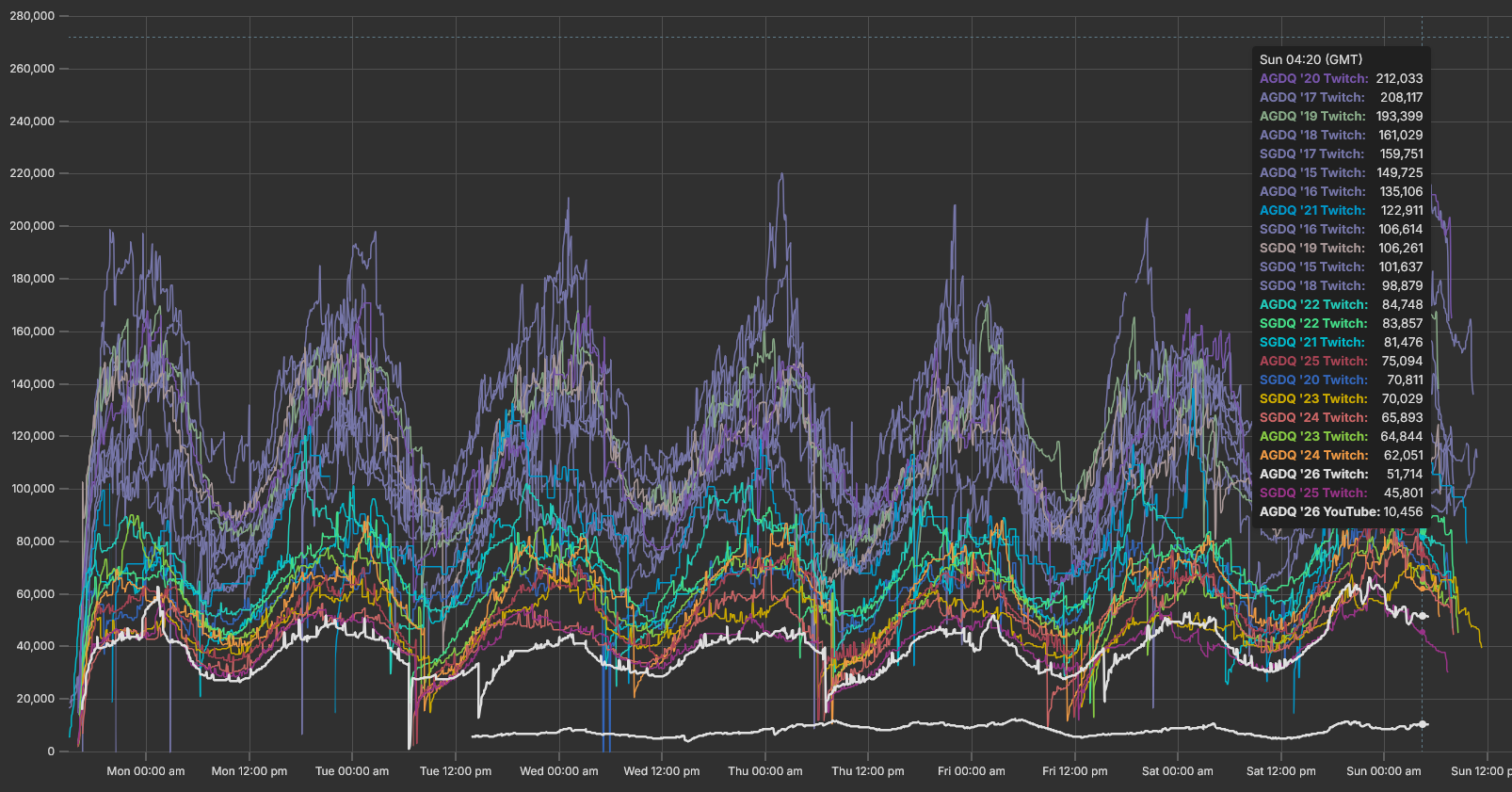Select the "AGDQ '24 Twitch:" tooltip label
Screen dimensions: 1512x792
(x=1314, y=455)
